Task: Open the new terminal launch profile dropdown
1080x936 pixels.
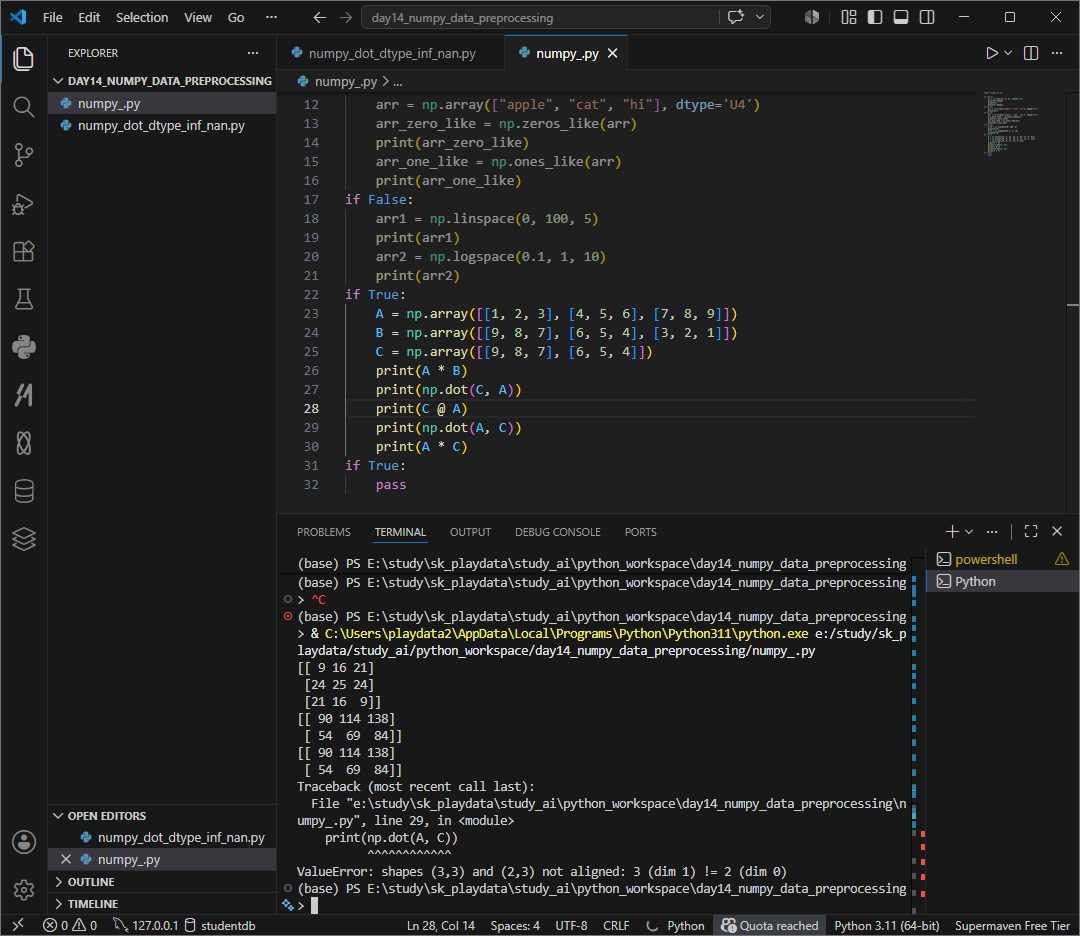Action: tap(969, 531)
